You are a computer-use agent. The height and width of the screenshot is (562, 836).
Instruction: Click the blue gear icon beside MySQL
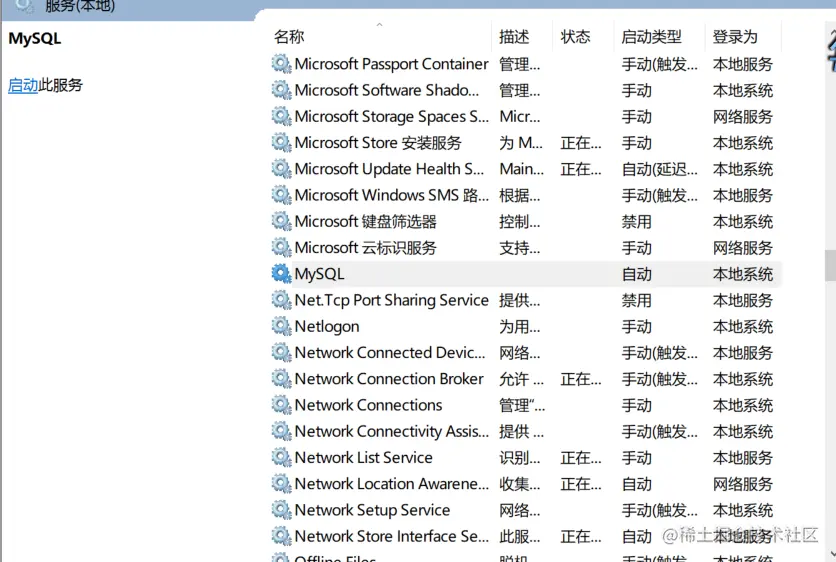click(281, 274)
